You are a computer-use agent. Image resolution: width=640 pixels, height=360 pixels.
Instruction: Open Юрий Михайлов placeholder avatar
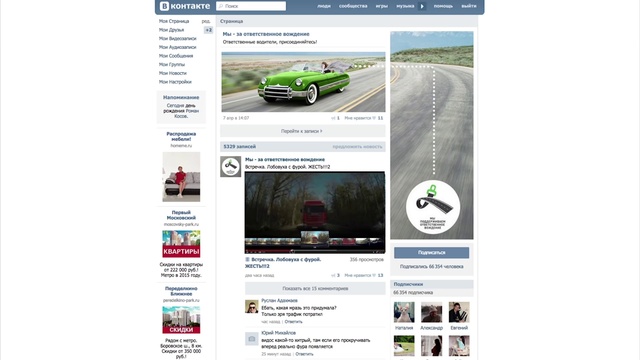tap(251, 339)
